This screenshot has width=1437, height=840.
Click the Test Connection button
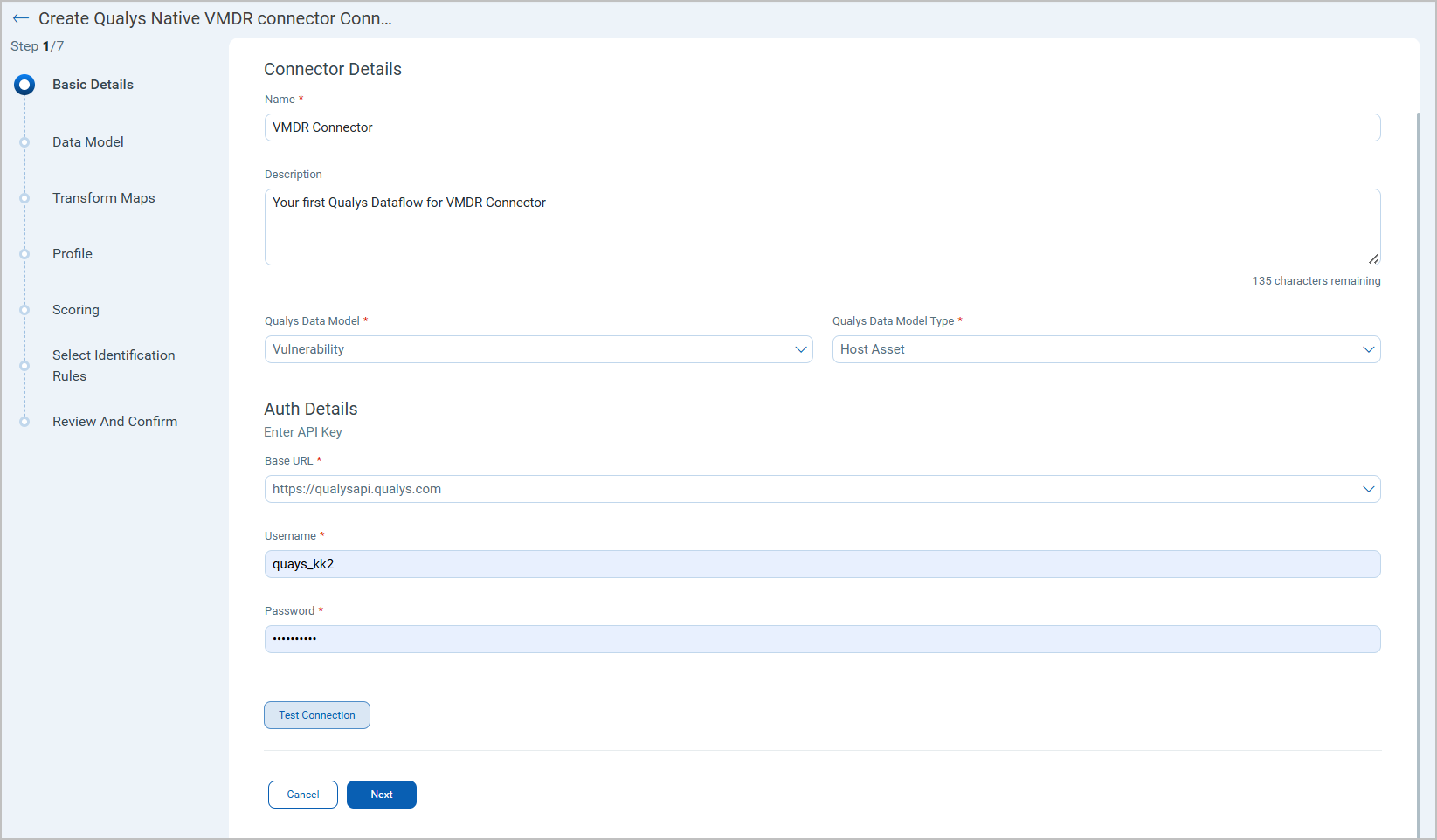click(317, 715)
